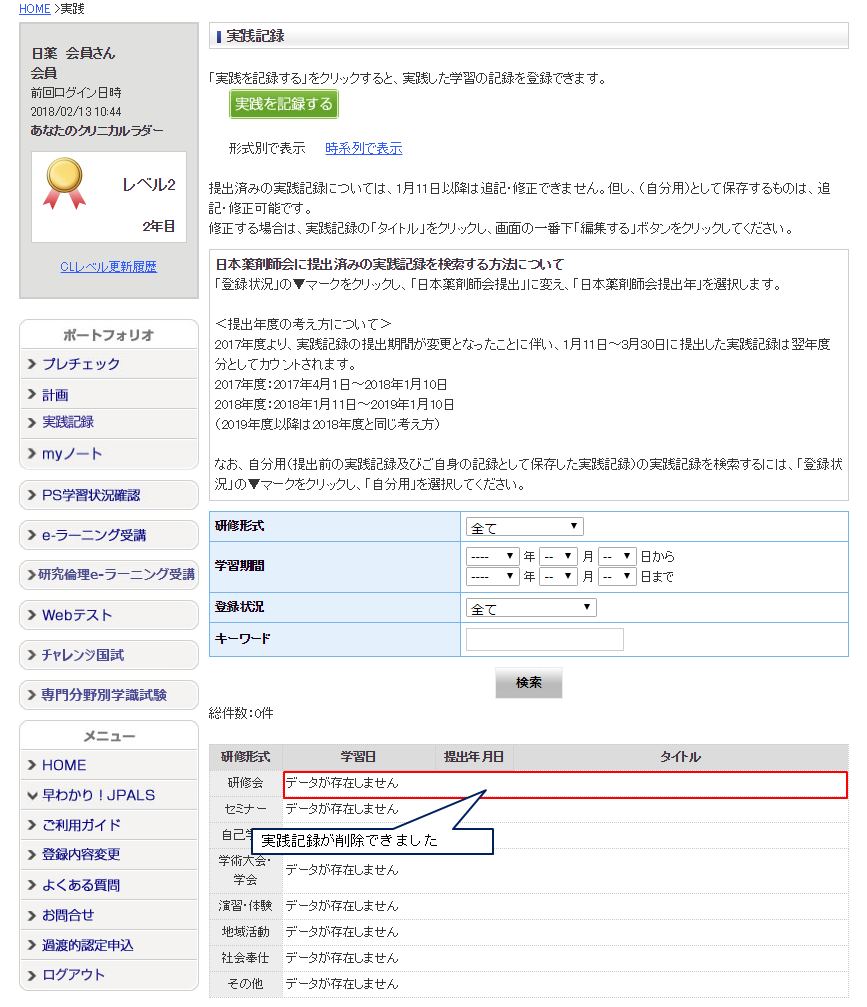Click the セミナー row label
This screenshot has width=867, height=1007.
(x=245, y=809)
